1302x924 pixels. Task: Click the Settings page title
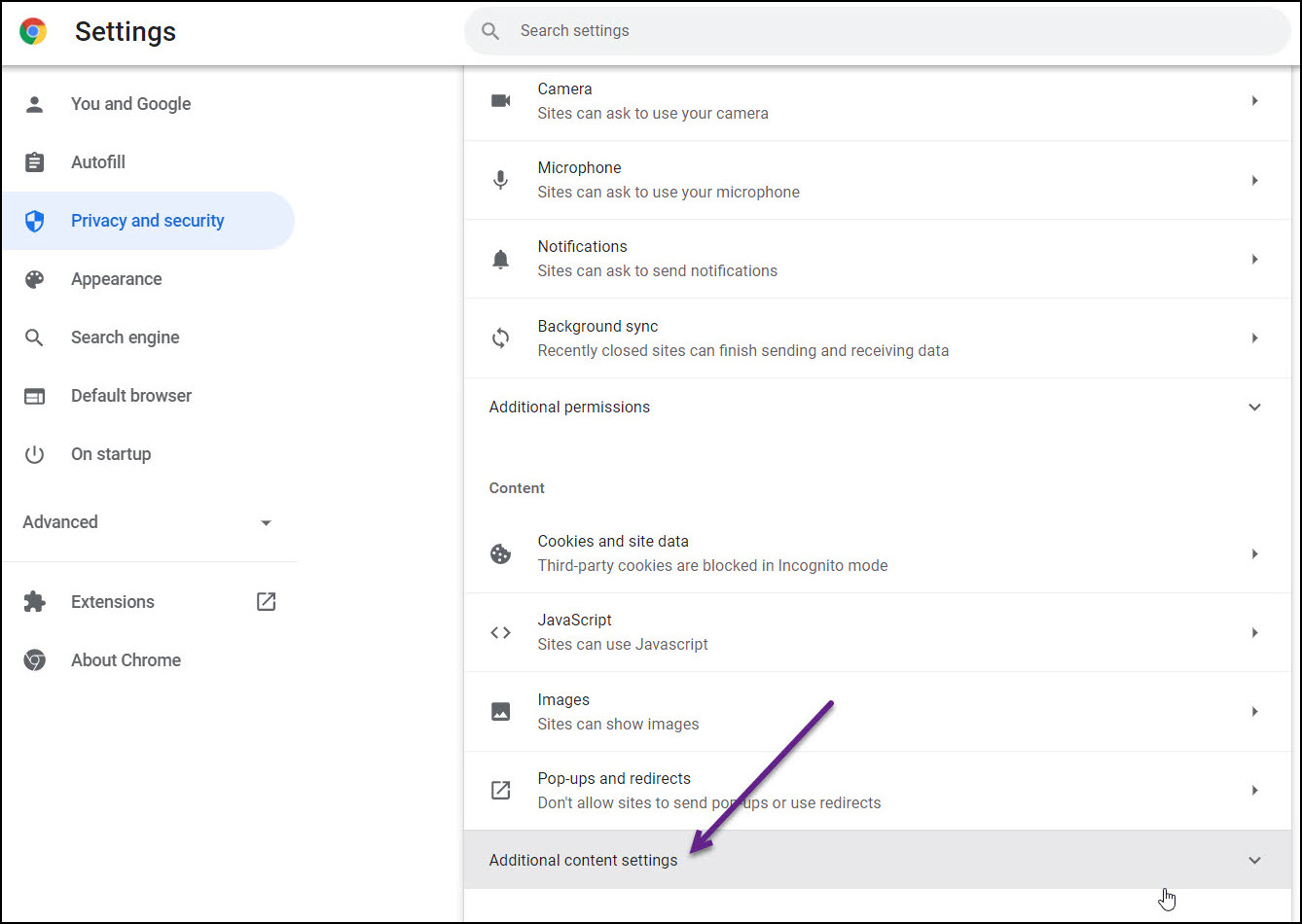tap(126, 32)
